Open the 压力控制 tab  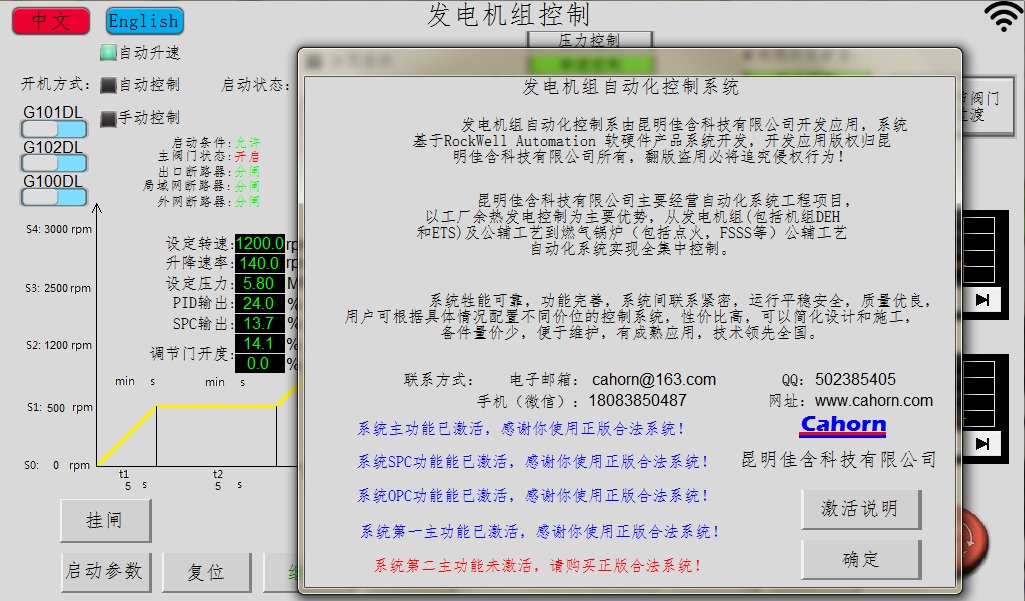pyautogui.click(x=589, y=40)
